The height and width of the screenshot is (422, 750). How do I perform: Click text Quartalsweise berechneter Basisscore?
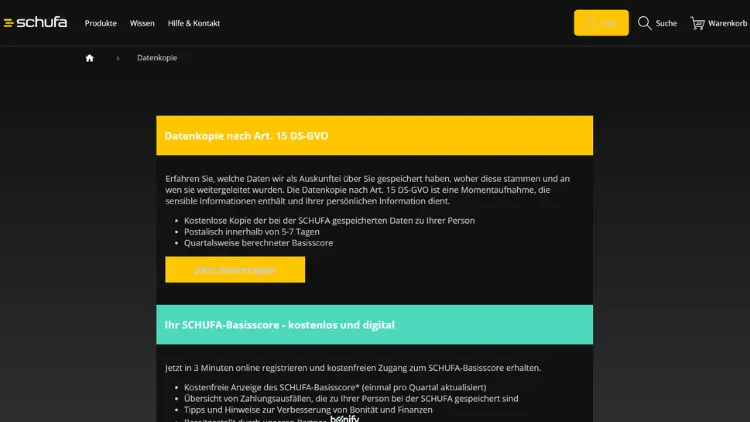click(258, 243)
